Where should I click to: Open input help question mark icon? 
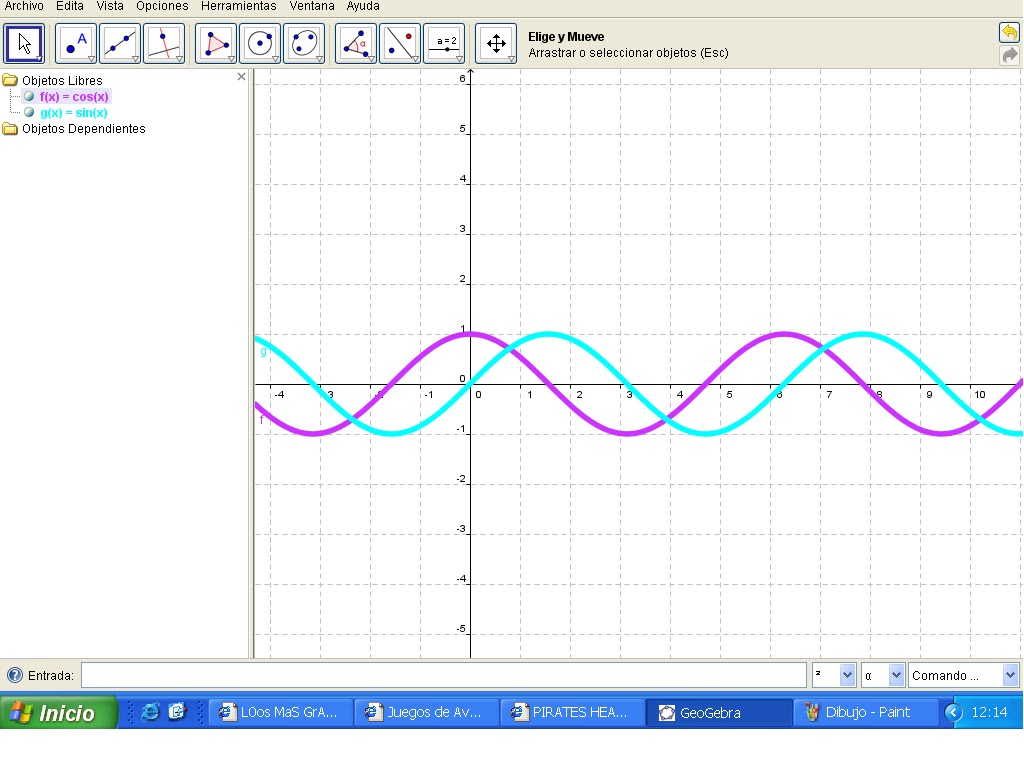[x=14, y=675]
